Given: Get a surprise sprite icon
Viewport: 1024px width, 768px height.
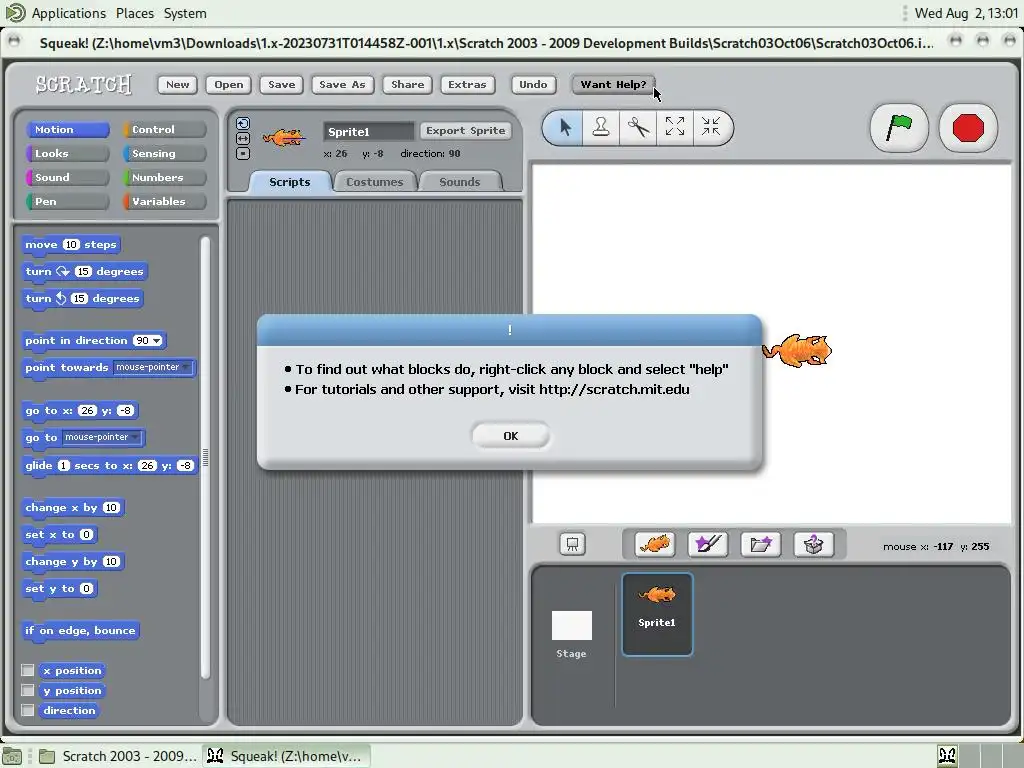Looking at the screenshot, I should point(814,544).
